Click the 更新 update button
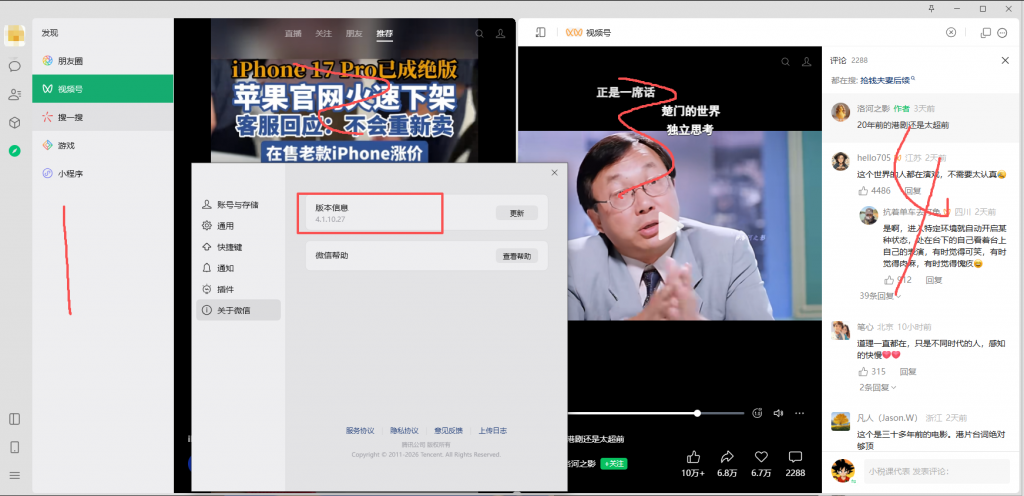 coord(517,213)
